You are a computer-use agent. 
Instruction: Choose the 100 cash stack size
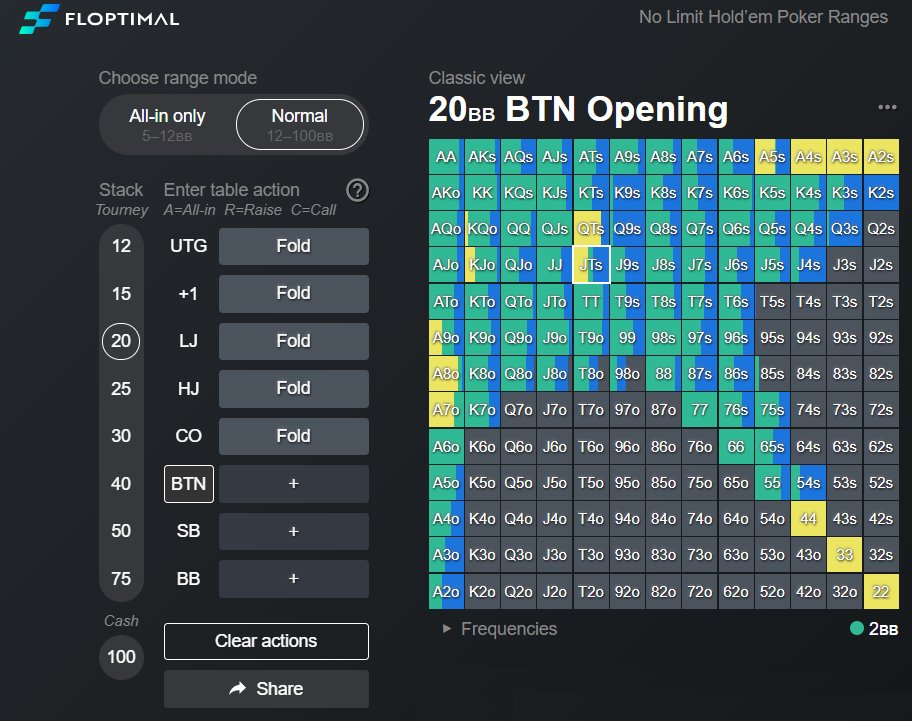[x=121, y=657]
